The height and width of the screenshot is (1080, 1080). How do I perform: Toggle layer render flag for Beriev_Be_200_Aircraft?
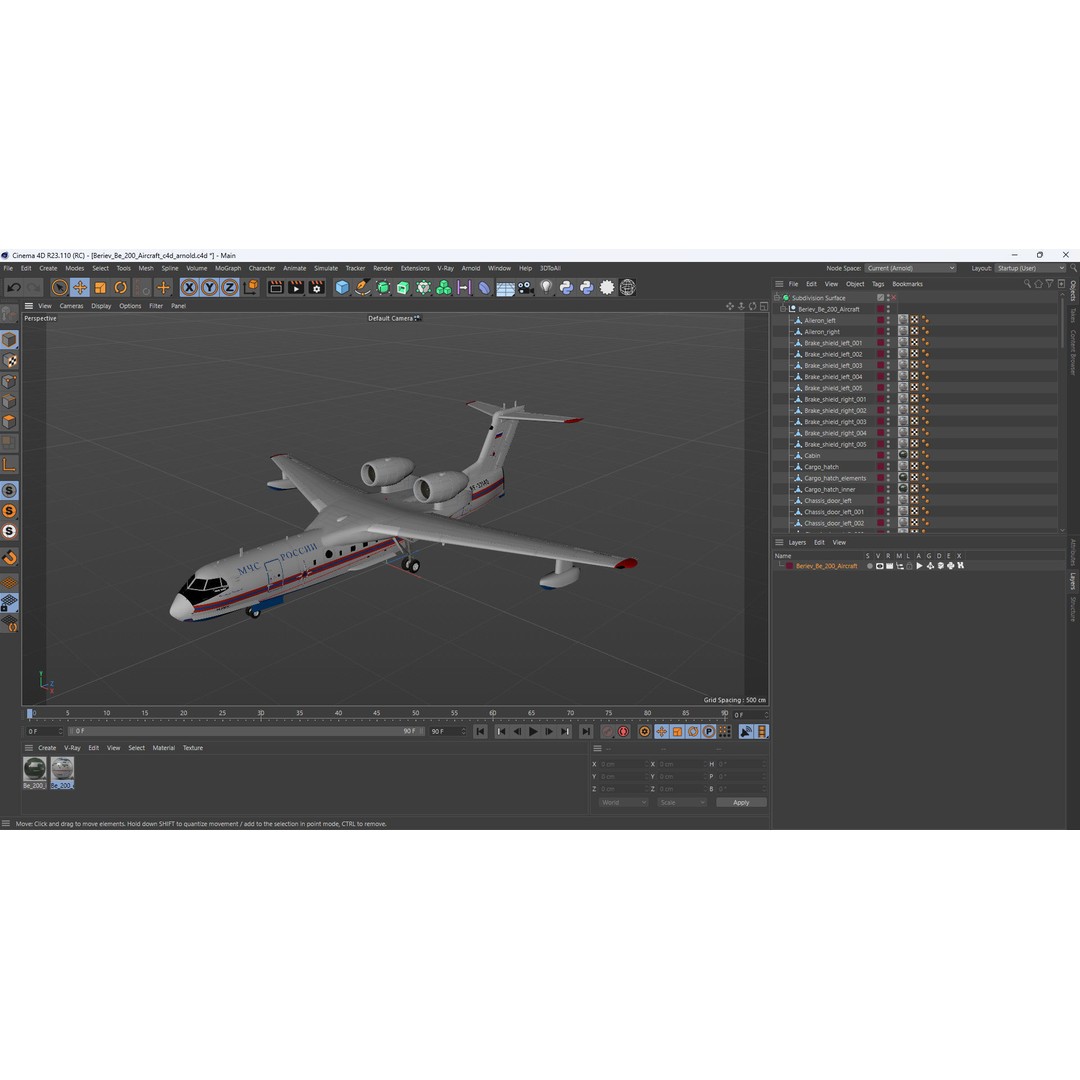coord(889,565)
